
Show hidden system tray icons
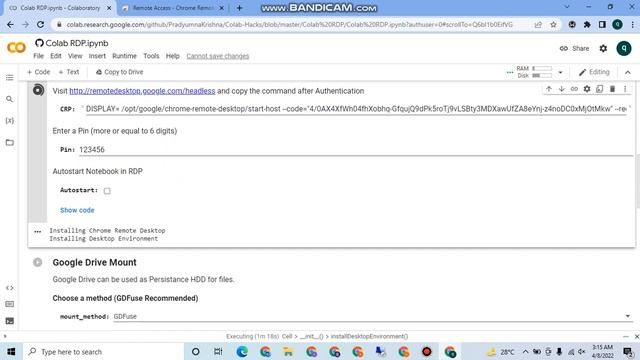(x=525, y=352)
